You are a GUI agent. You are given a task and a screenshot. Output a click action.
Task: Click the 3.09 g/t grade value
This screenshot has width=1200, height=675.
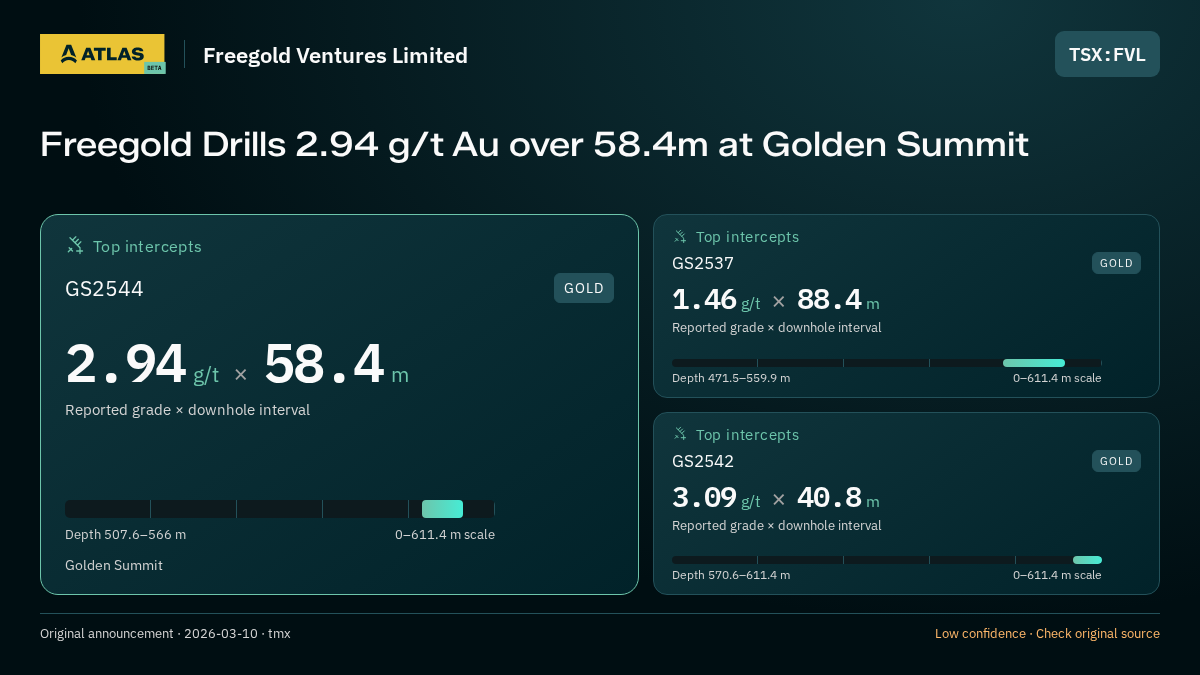[x=716, y=498]
